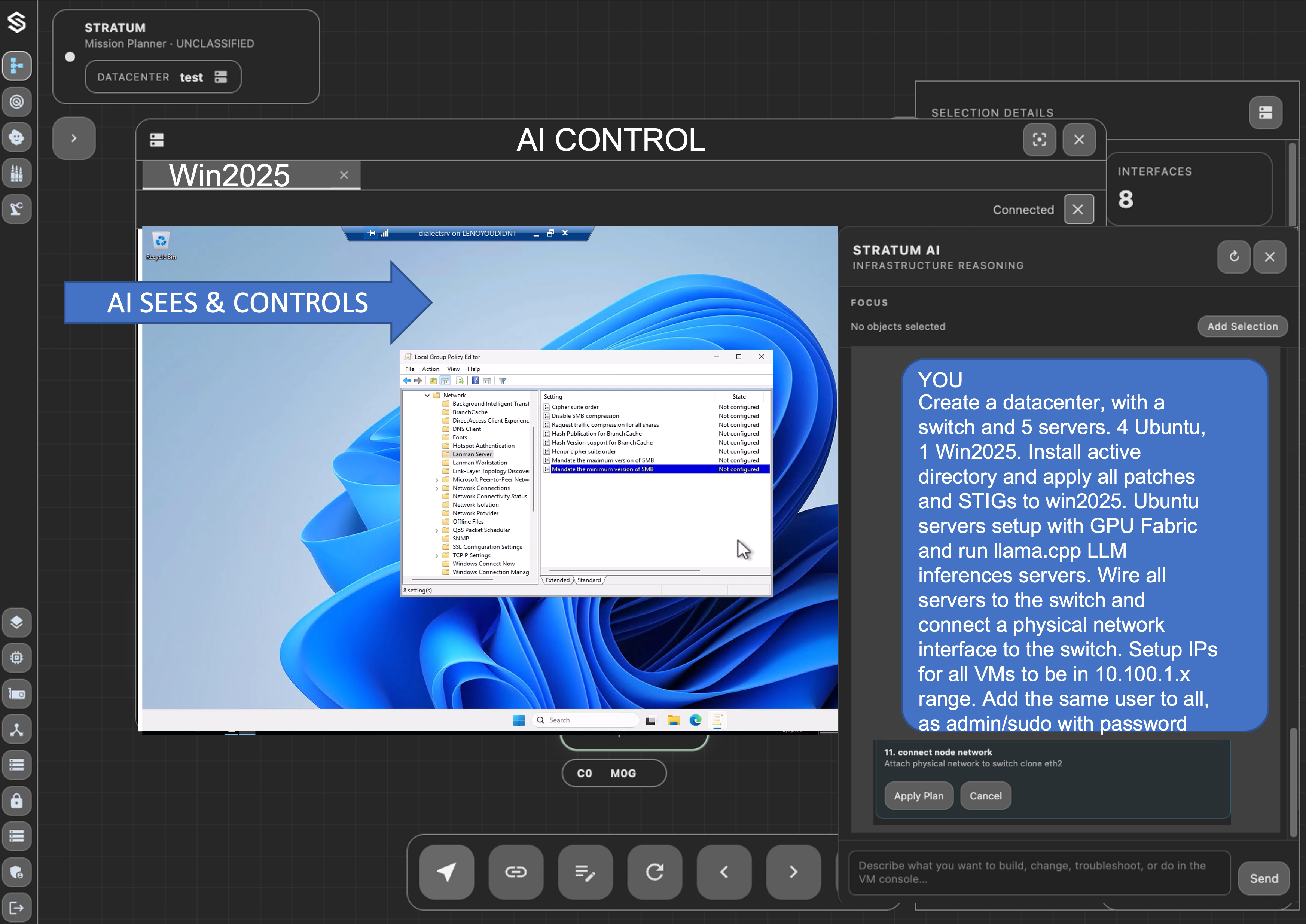Click the Stratum AI chat scrollbar
1306x924 pixels.
point(1293,782)
